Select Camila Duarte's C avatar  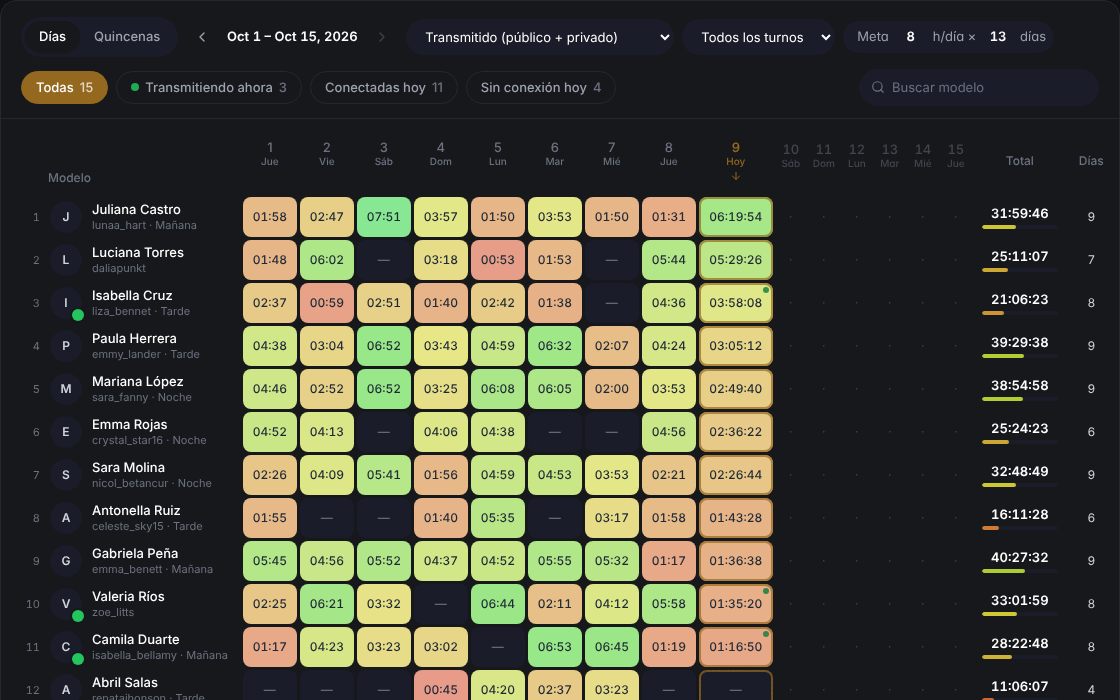coord(66,646)
